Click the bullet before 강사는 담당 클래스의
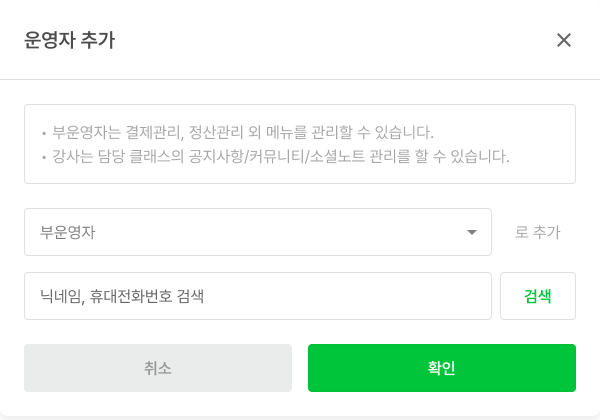Viewport: 600px width, 420px height. tap(44, 157)
